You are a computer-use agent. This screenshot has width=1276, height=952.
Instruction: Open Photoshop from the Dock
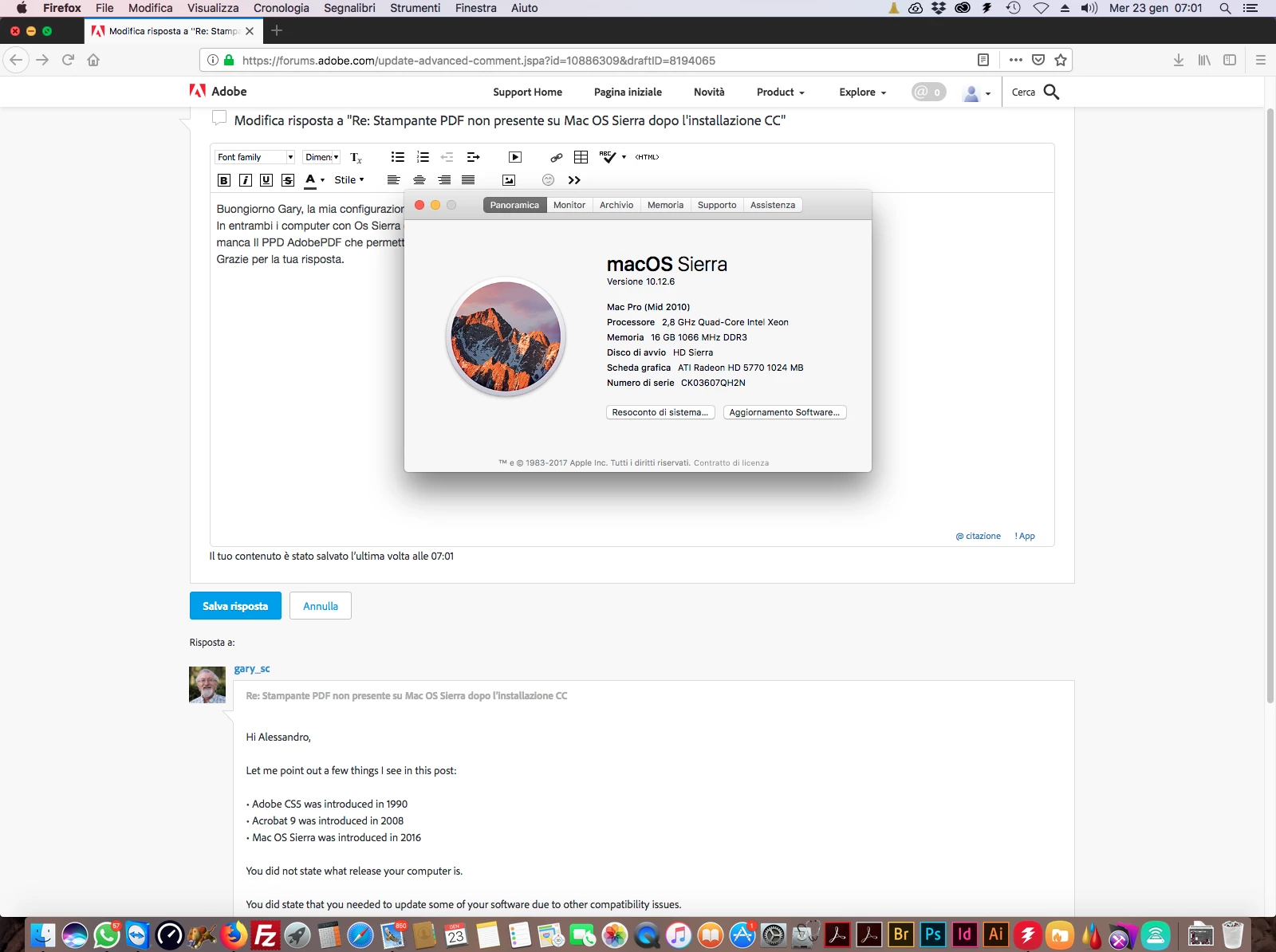tap(932, 934)
